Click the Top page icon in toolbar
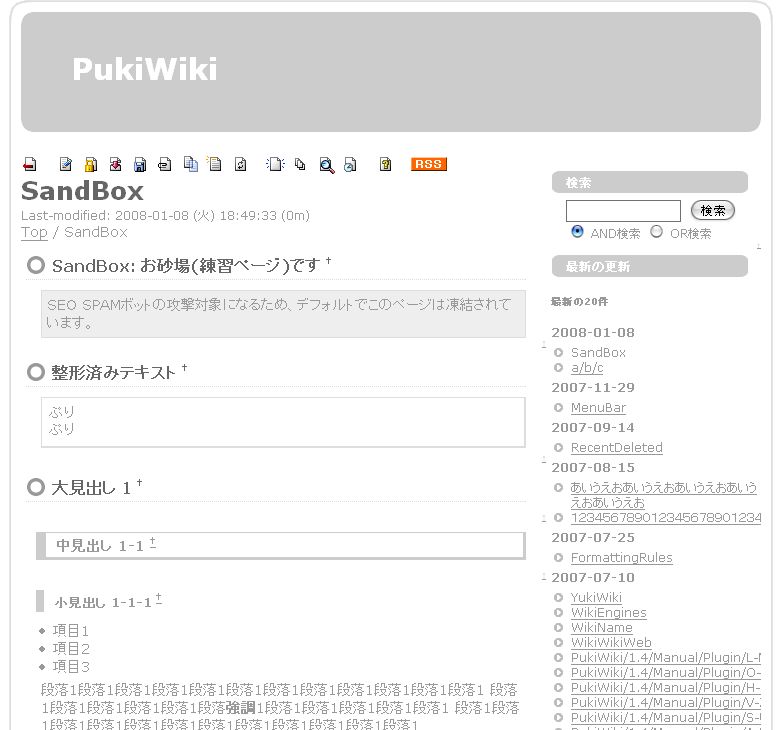The height and width of the screenshot is (730, 782). [29, 165]
